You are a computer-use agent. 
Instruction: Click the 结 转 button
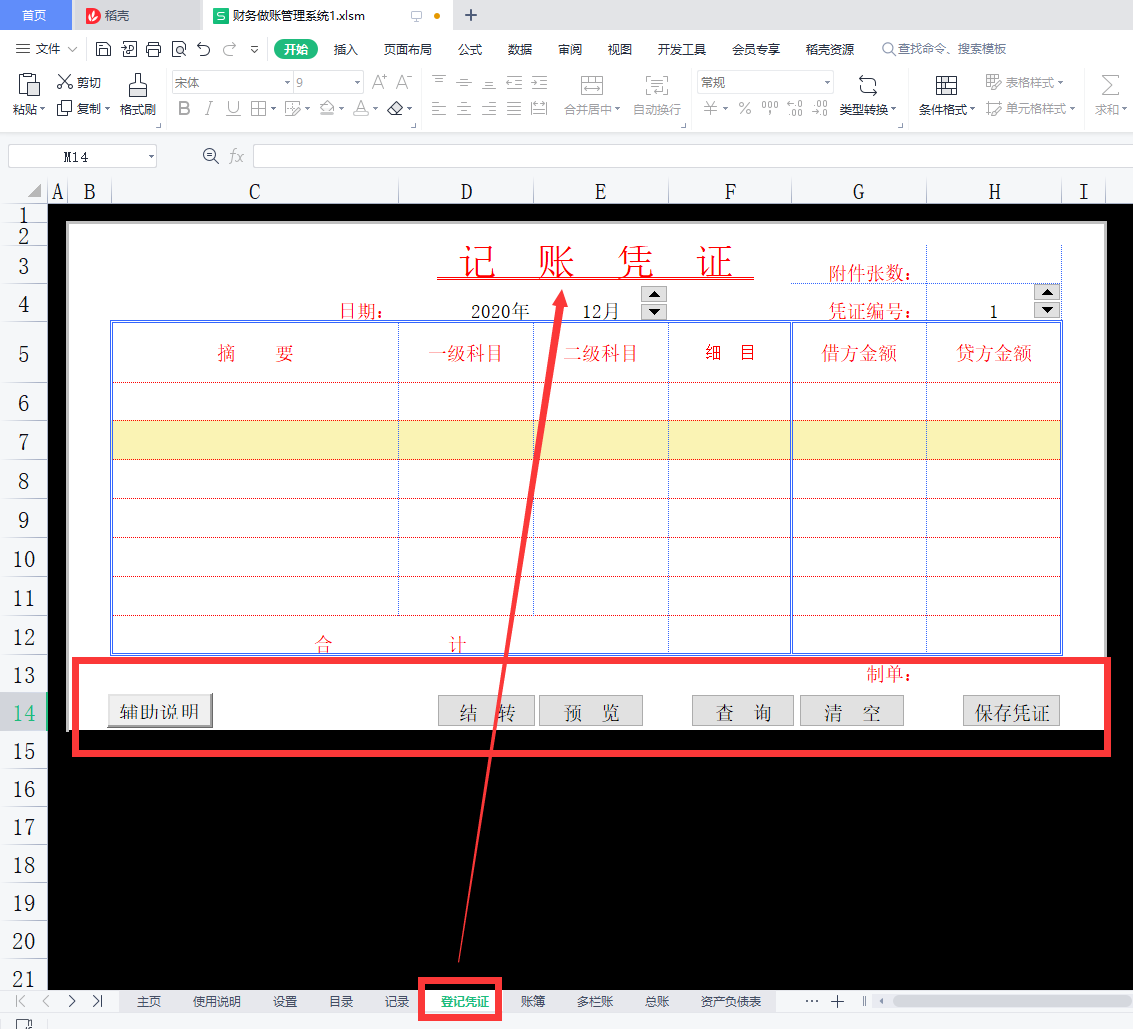(x=486, y=712)
